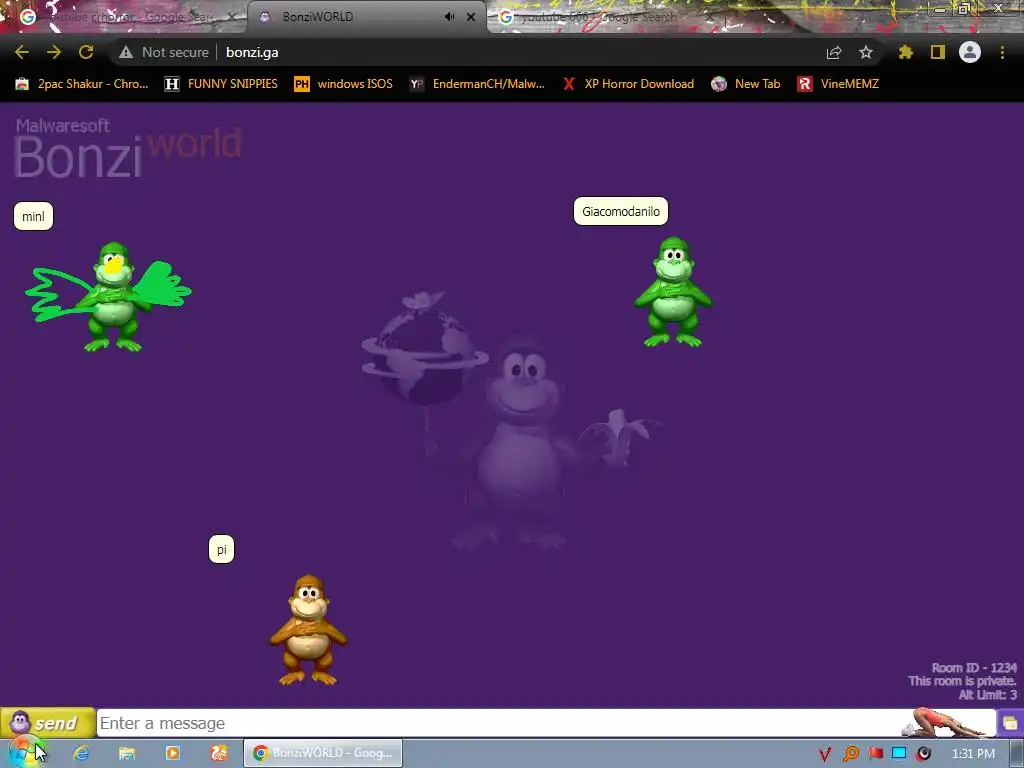Switch to the BonziWORLD tab
The image size is (1024, 768).
point(367,17)
